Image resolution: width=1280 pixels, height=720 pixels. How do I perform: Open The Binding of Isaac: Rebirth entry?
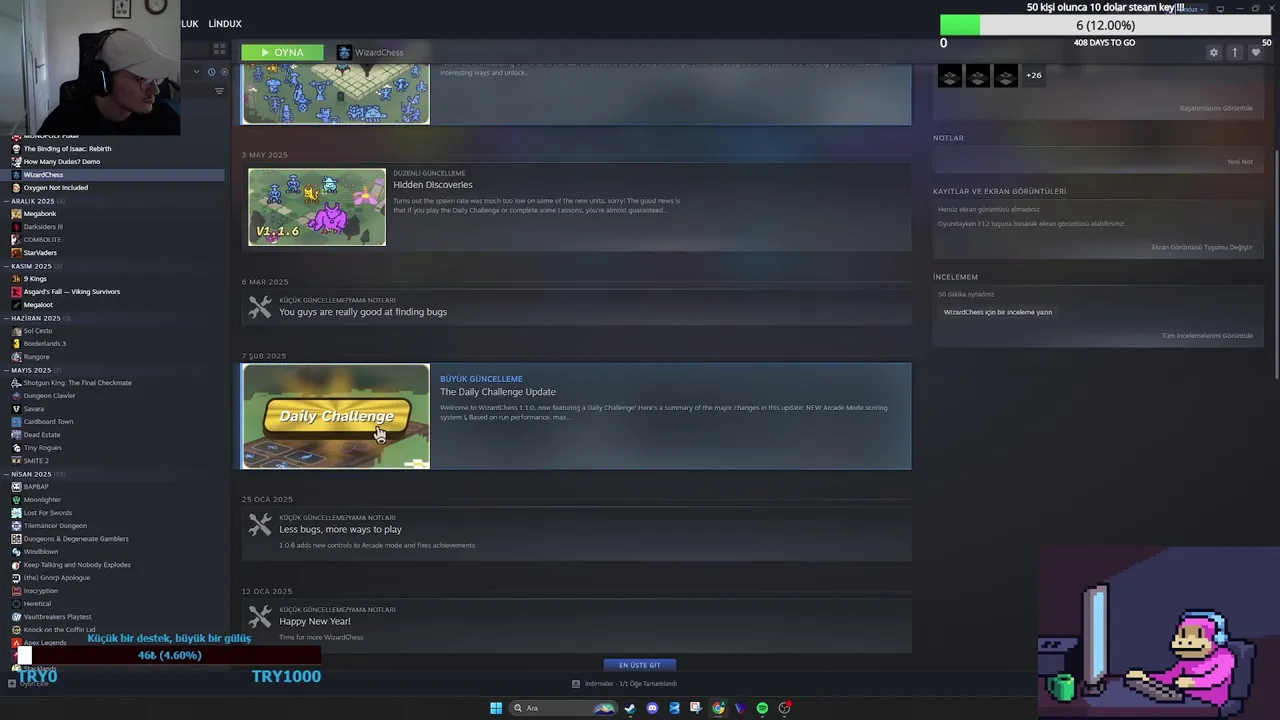coord(67,149)
